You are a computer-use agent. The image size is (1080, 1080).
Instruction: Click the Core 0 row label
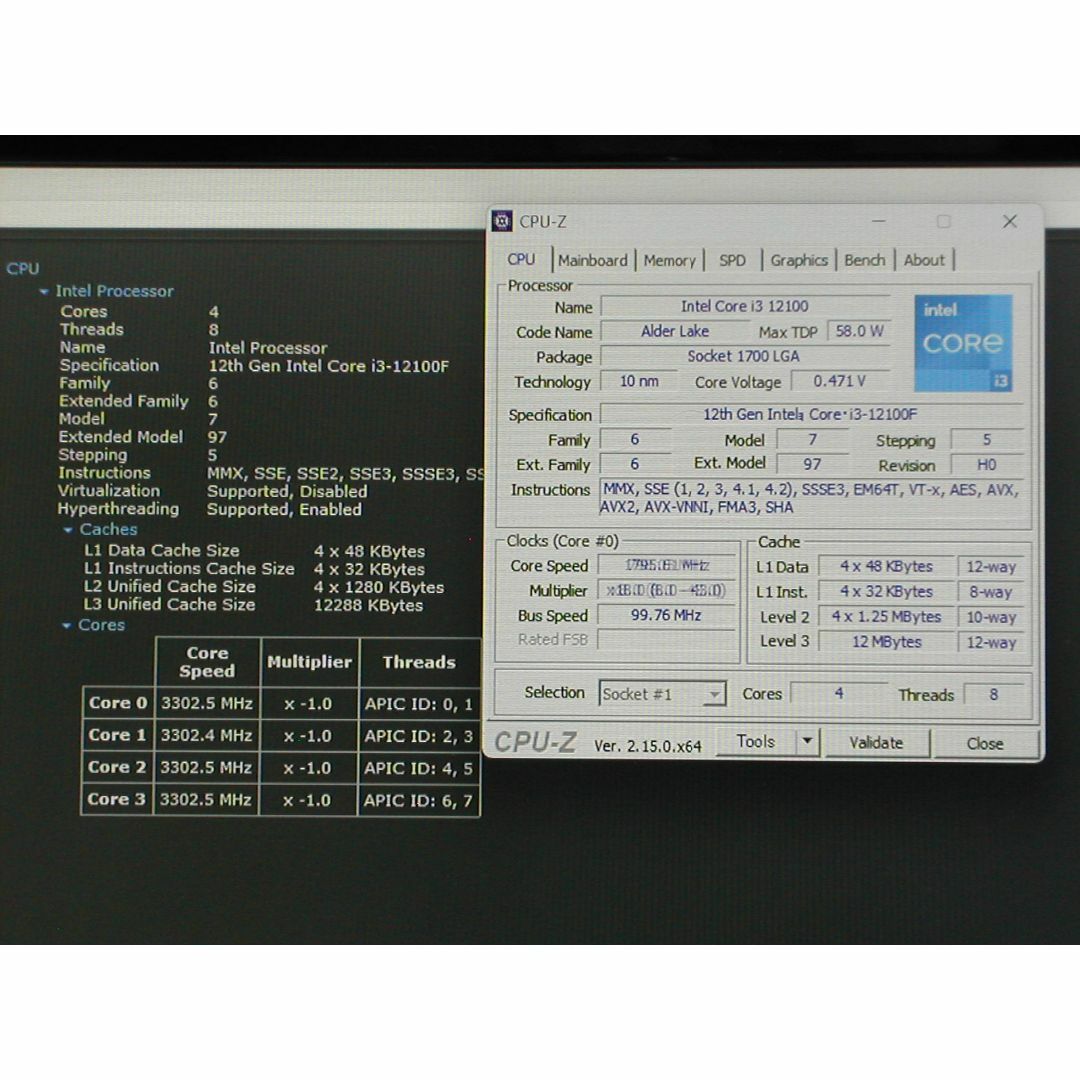click(x=118, y=703)
